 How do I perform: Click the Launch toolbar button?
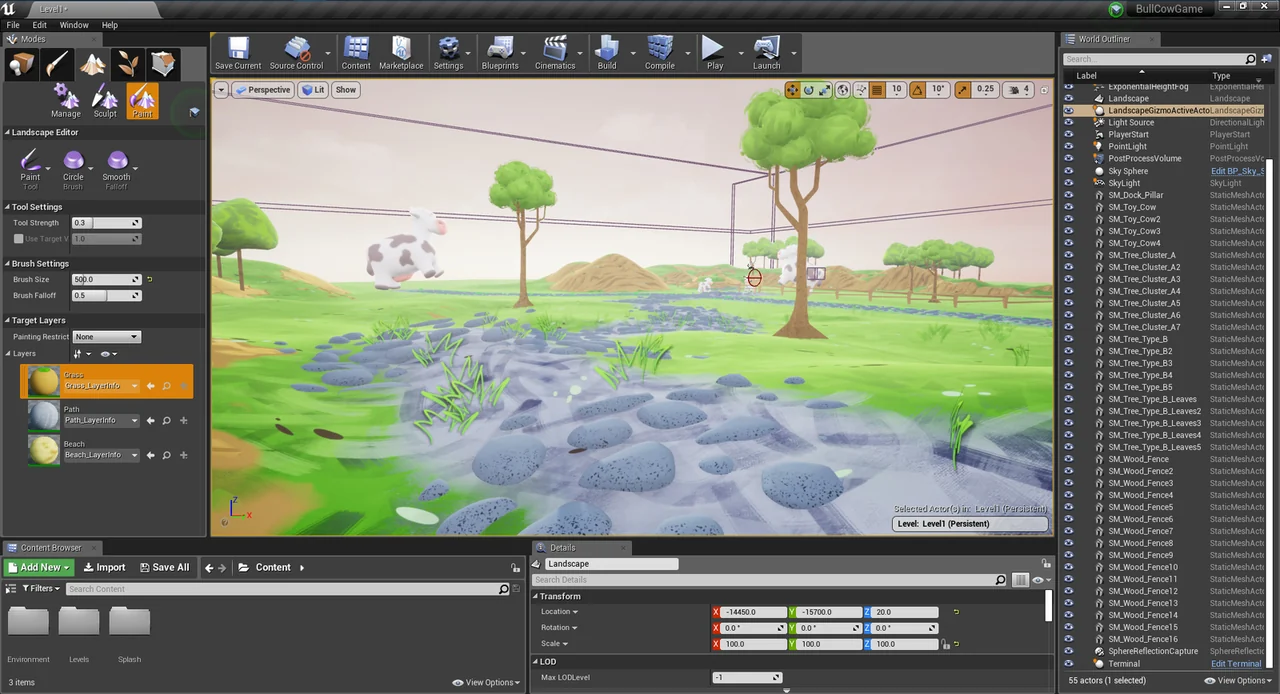(767, 53)
